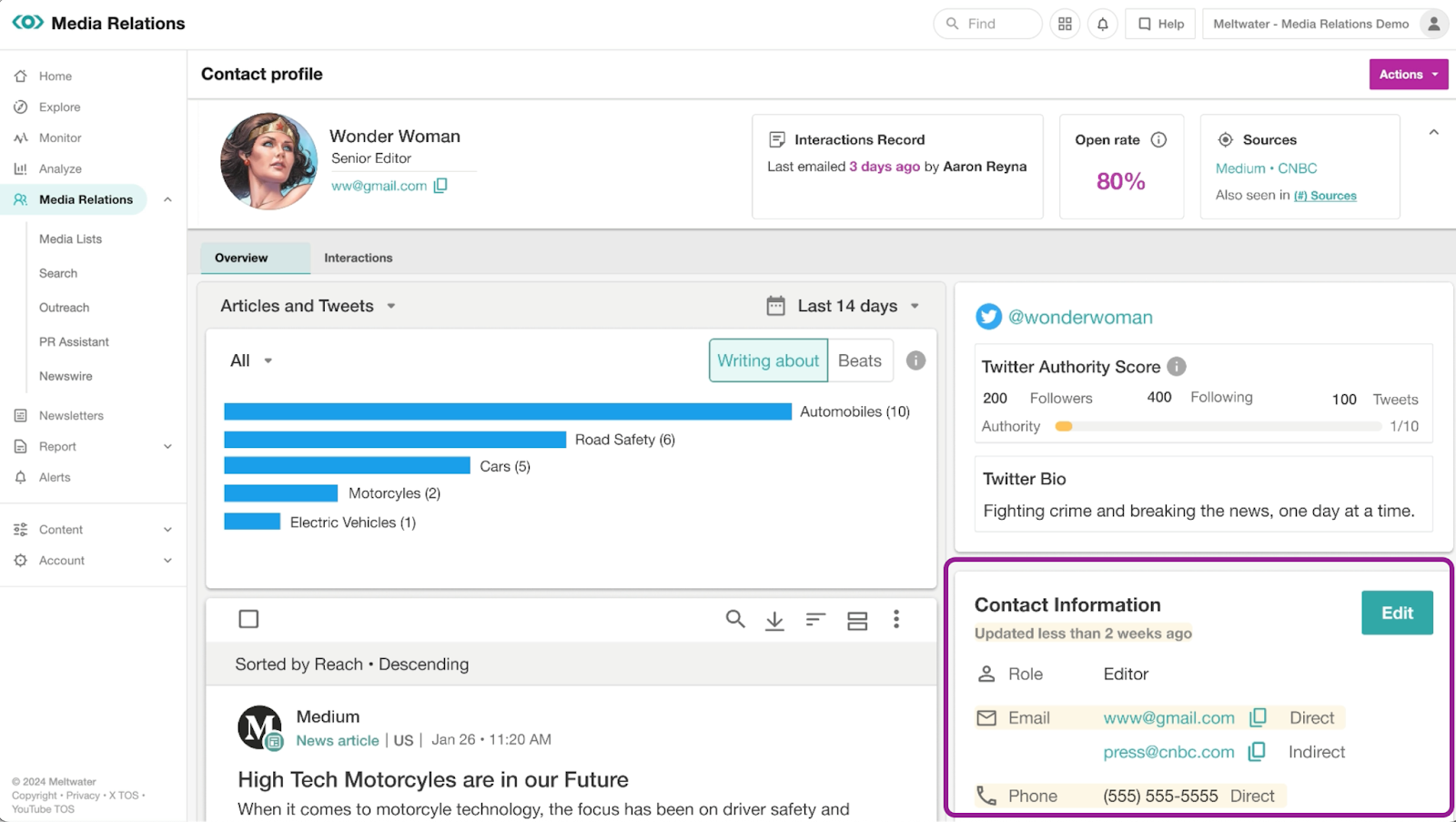Click the Automobiles (10) bar
Image resolution: width=1456 pixels, height=822 pixels.
click(x=508, y=411)
